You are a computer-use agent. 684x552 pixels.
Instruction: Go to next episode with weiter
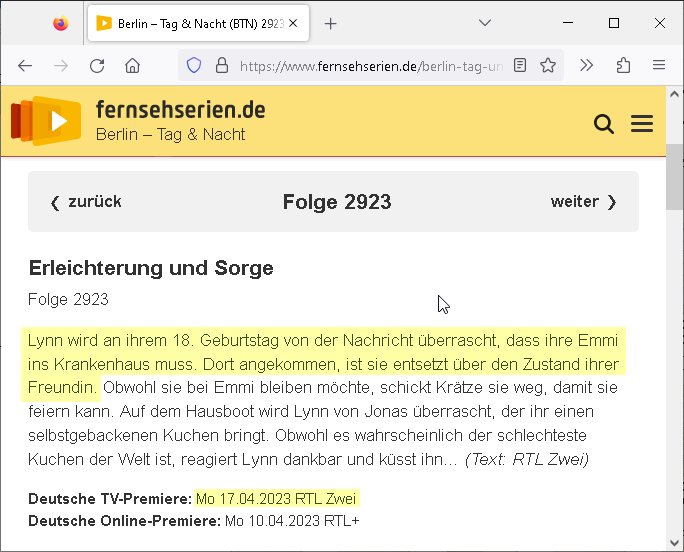(584, 202)
